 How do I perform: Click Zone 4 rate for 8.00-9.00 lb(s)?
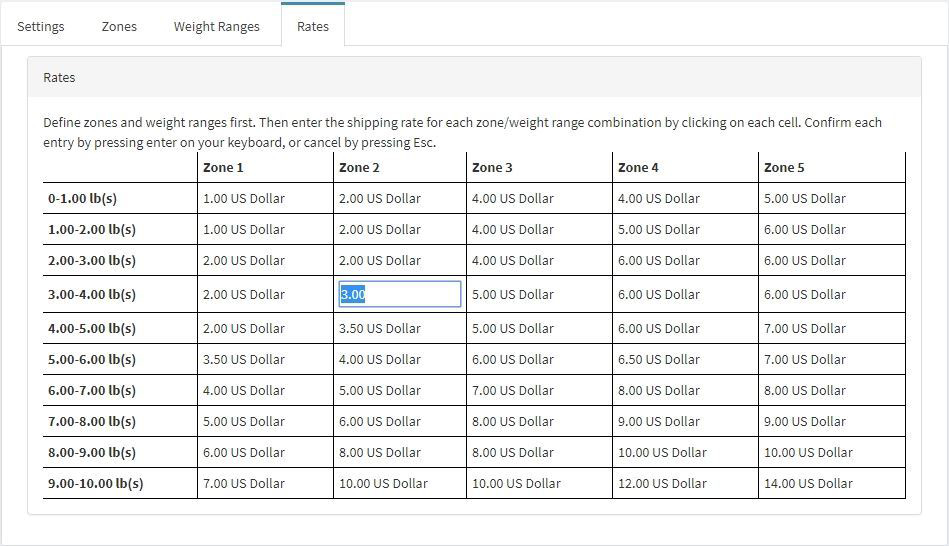click(x=662, y=452)
